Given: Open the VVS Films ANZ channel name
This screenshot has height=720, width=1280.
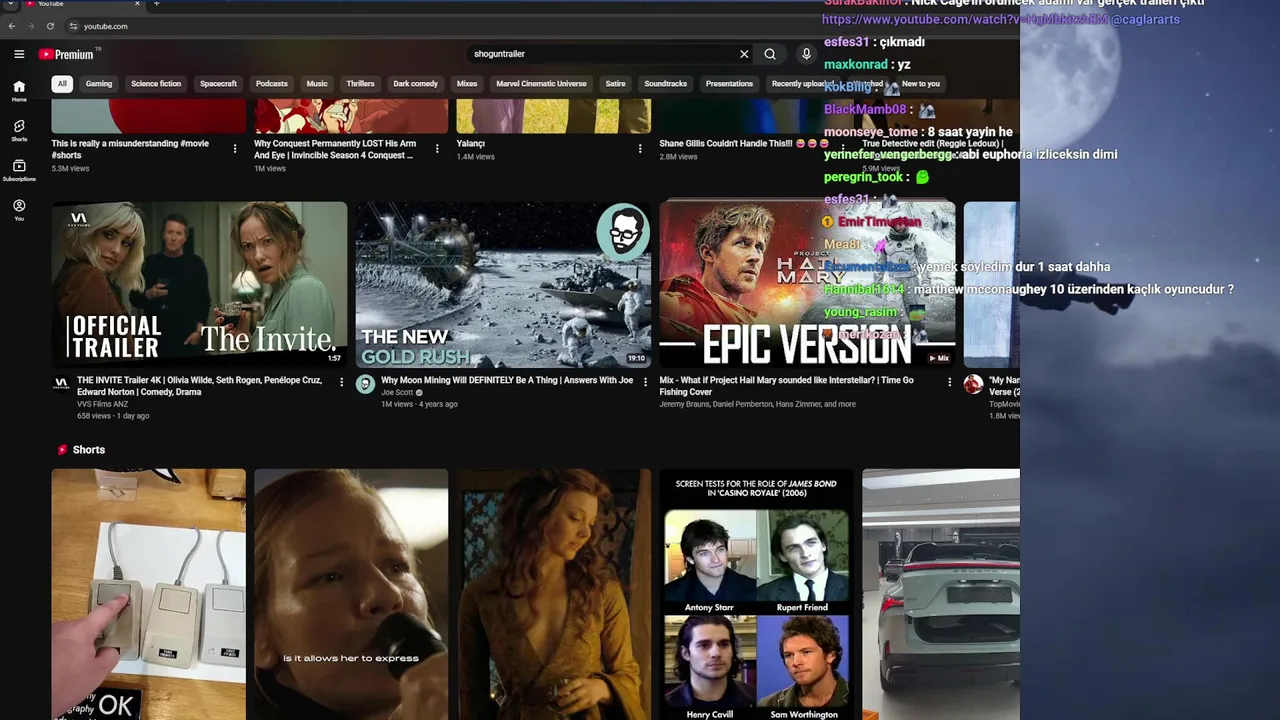Looking at the screenshot, I should 103,404.
